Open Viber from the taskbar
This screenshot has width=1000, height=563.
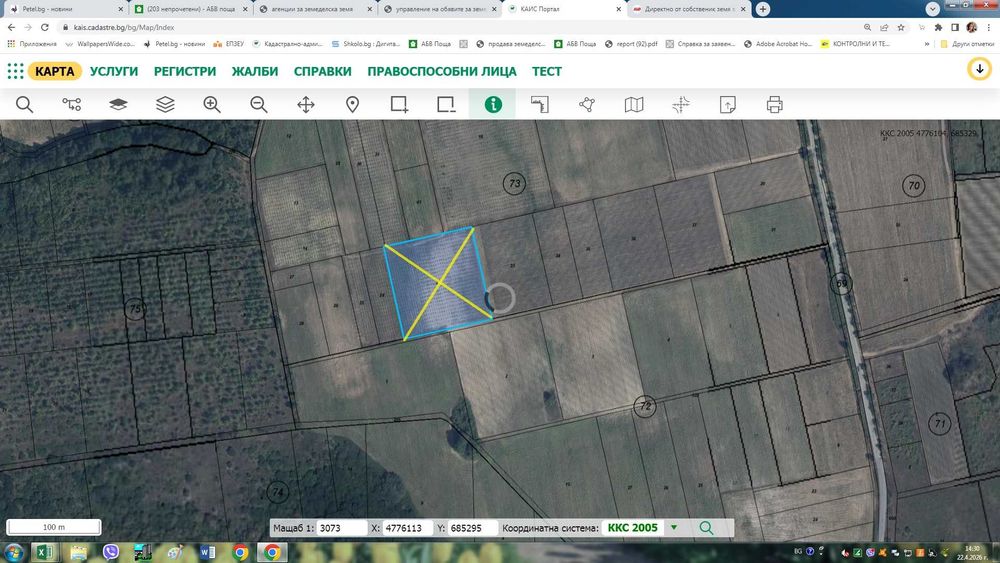111,552
